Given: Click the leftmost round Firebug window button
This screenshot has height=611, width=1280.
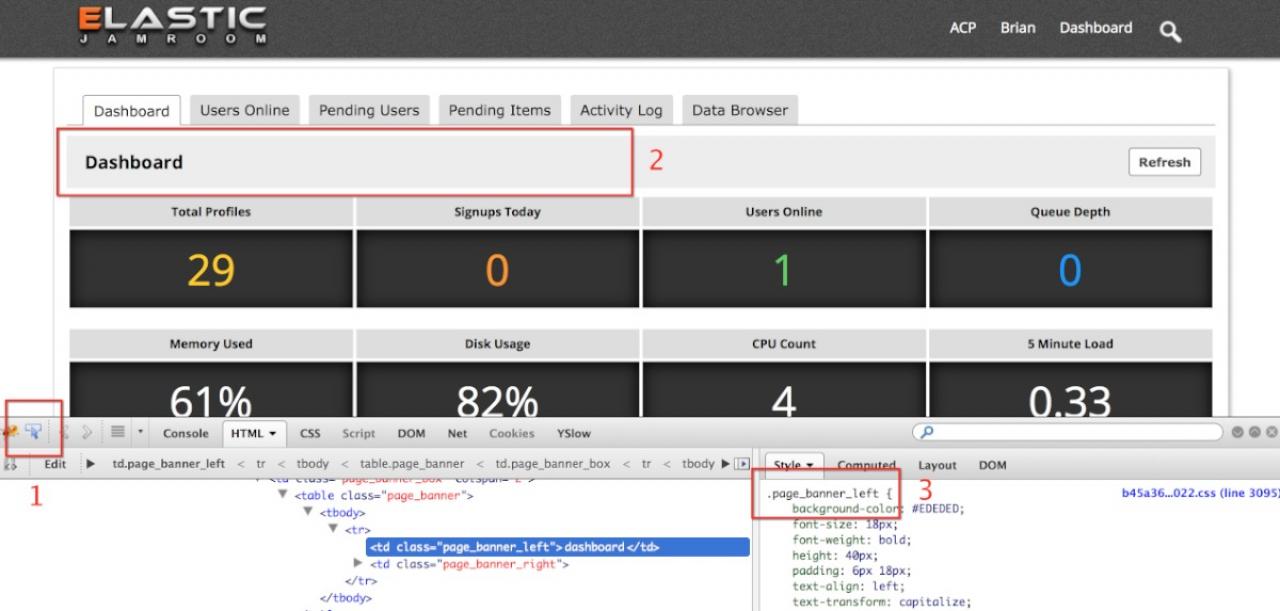Looking at the screenshot, I should pyautogui.click(x=1238, y=432).
